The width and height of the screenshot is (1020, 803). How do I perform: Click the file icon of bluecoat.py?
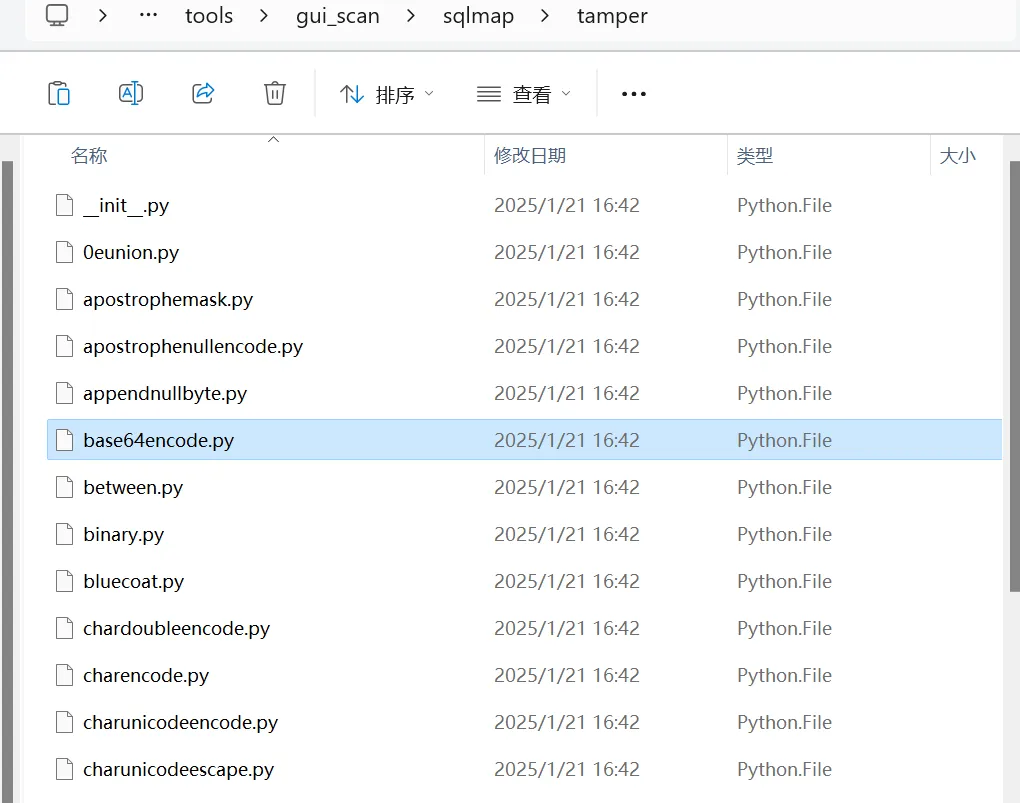(x=65, y=581)
